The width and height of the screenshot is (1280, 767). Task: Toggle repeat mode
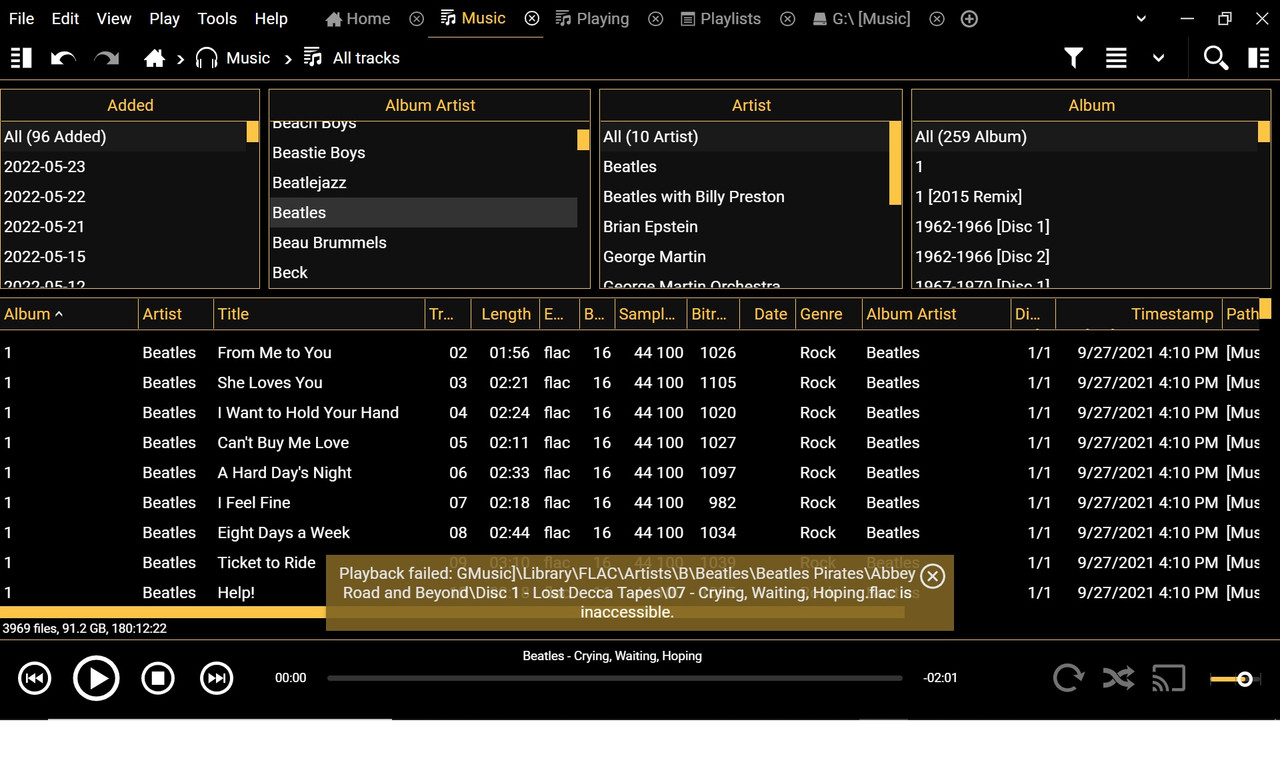[1068, 679]
